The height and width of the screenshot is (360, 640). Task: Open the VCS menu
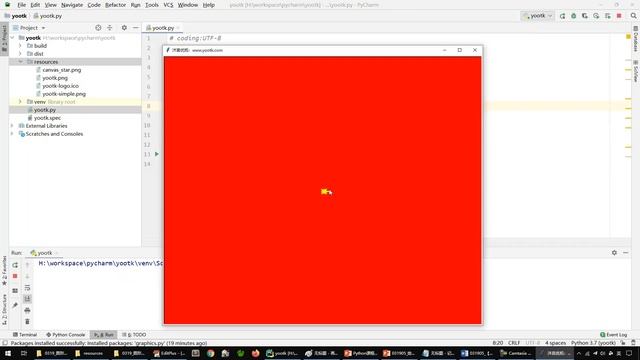pos(168,5)
